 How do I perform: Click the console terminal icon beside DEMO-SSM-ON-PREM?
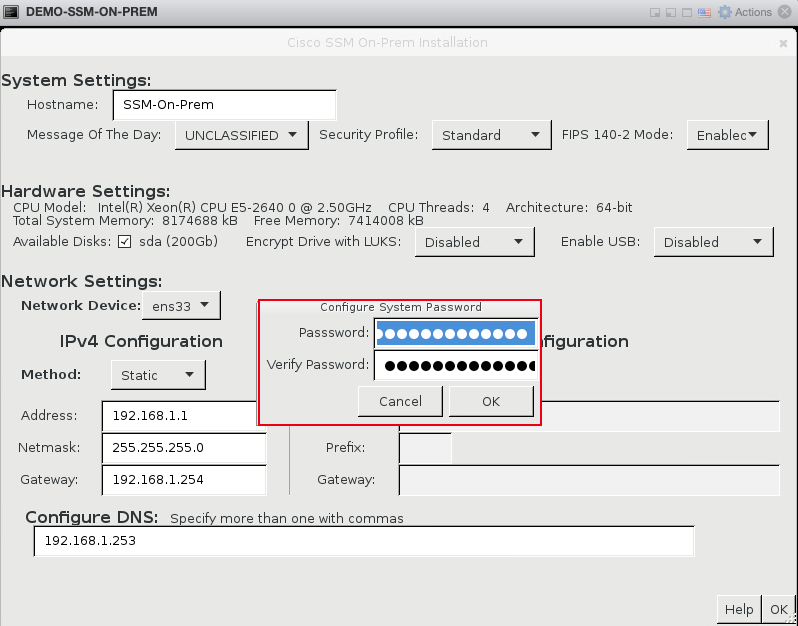11,12
